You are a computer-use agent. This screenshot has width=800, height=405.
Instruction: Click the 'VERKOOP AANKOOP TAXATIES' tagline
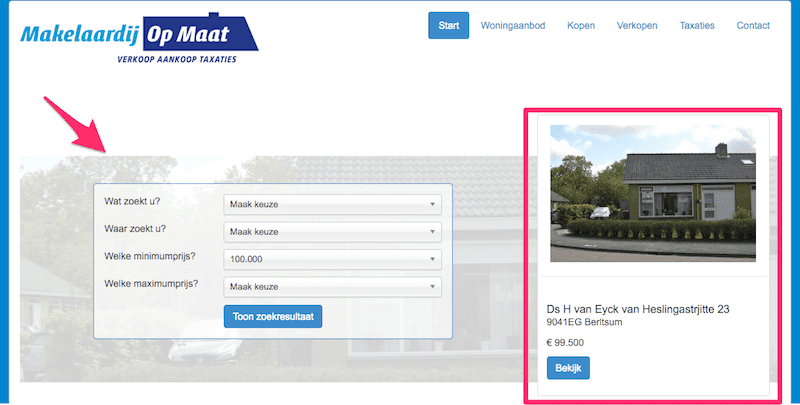tap(177, 60)
